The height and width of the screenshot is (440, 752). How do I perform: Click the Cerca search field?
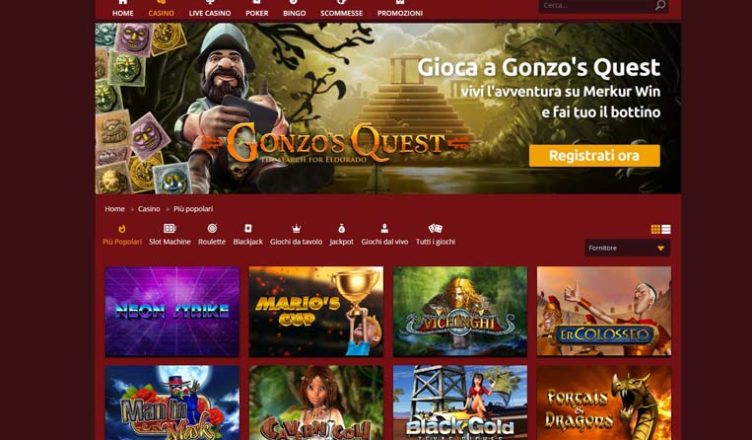point(597,5)
